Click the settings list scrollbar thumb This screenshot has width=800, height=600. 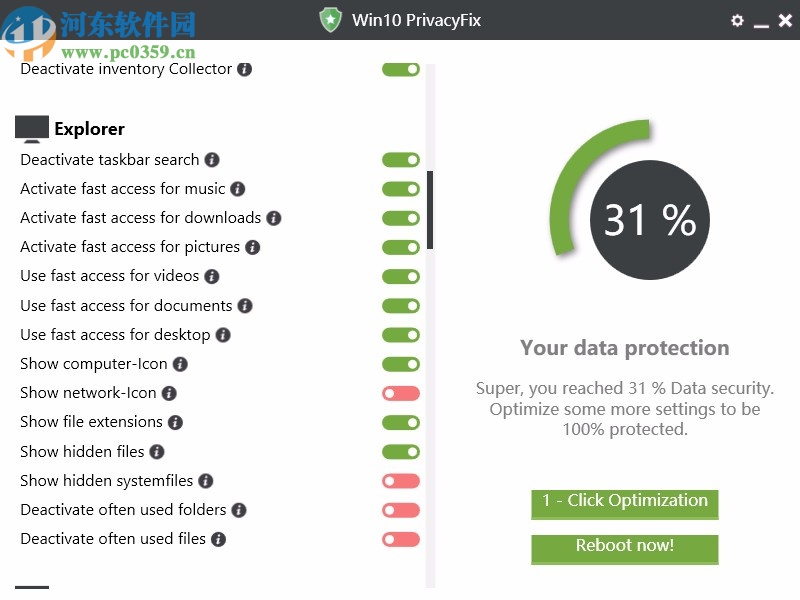[430, 210]
